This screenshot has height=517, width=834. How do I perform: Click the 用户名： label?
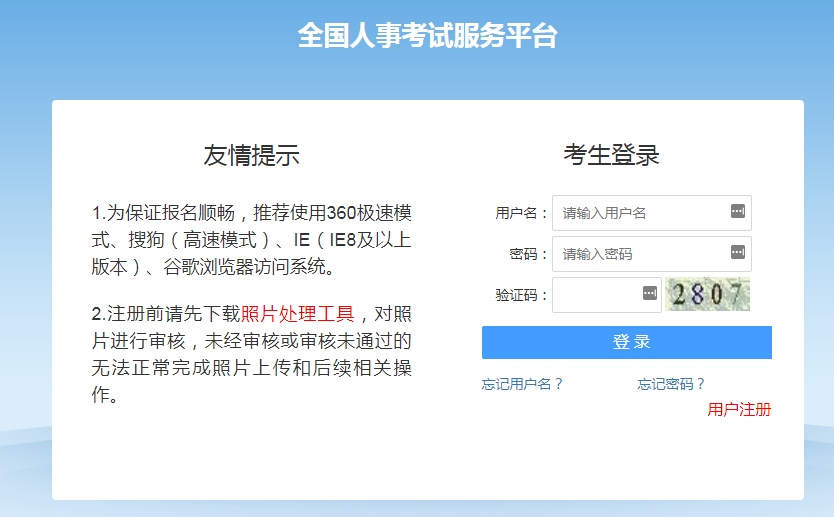521,213
